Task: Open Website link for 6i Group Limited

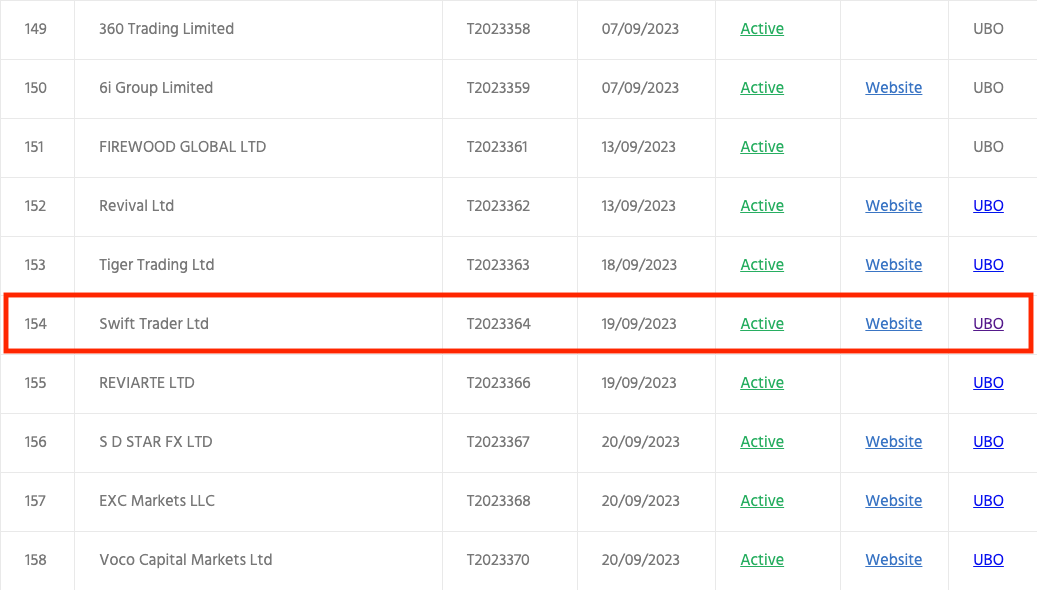Action: (893, 87)
